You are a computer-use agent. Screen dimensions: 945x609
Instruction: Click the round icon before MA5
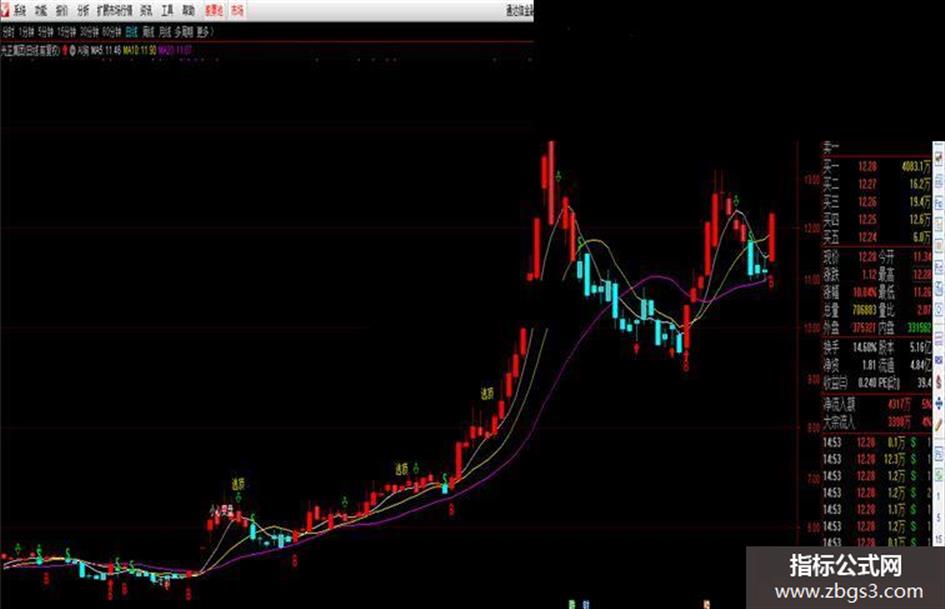click(72, 51)
